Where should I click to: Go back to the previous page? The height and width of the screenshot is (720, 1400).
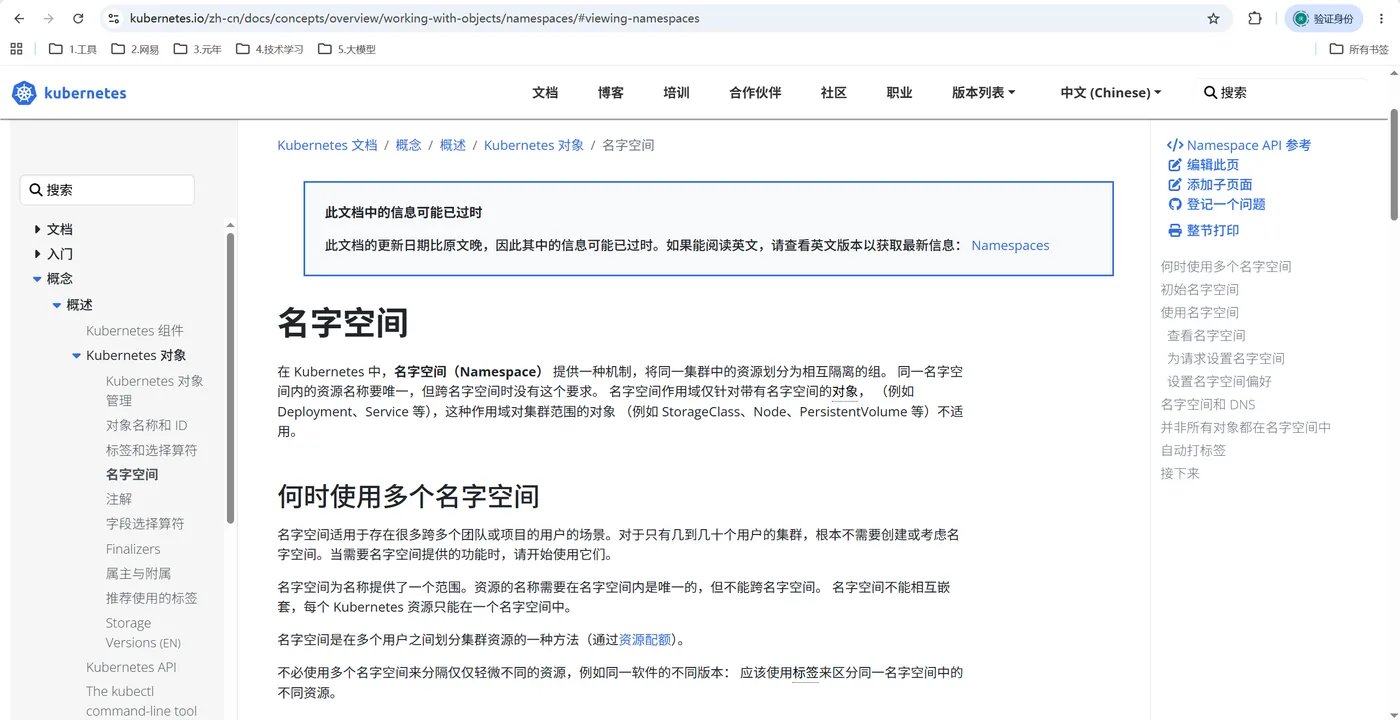pyautogui.click(x=19, y=18)
